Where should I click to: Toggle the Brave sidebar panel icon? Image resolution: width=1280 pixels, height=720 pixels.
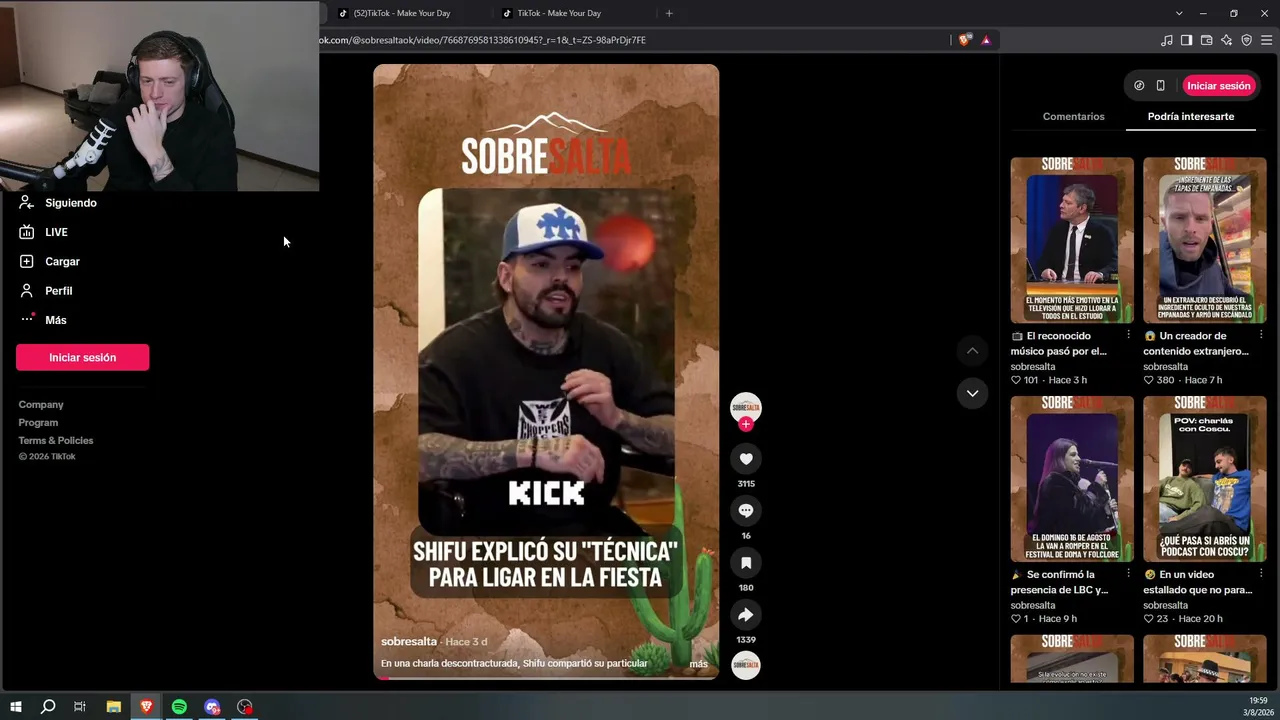tap(1187, 40)
